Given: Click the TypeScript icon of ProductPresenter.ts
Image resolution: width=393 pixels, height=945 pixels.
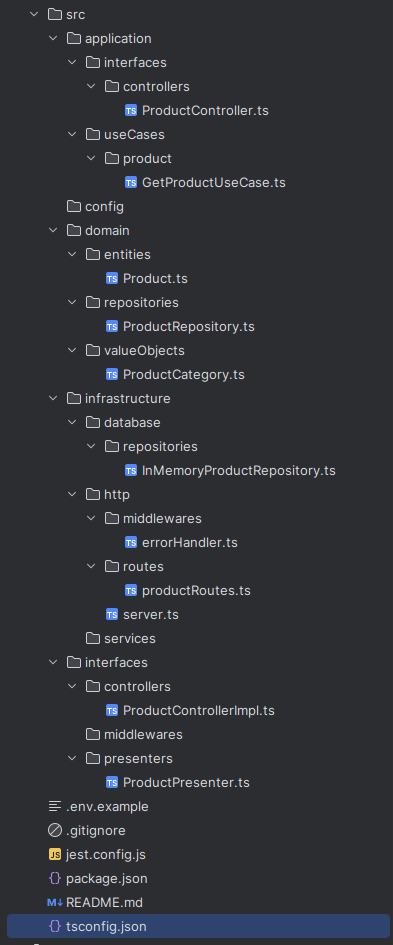Looking at the screenshot, I should (x=112, y=782).
